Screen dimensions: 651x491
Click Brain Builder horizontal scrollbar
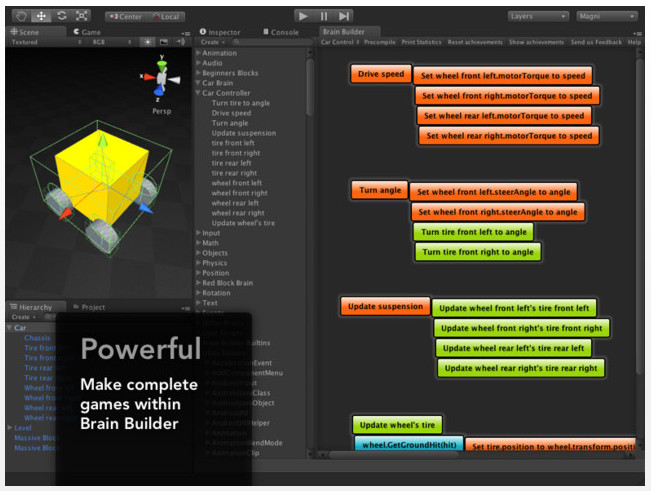click(394, 454)
